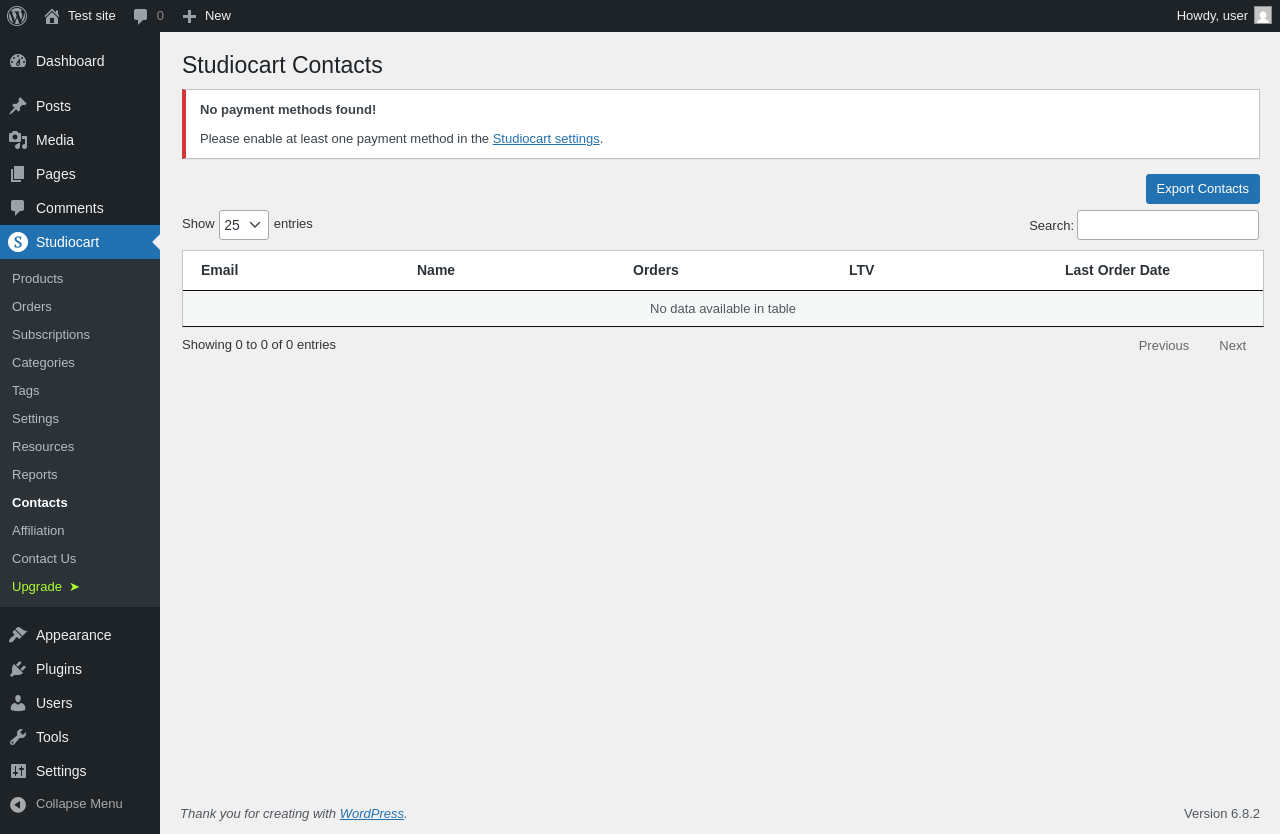Viewport: 1280px width, 834px height.
Task: Click the Studiocart S icon in sidebar
Action: [18, 242]
